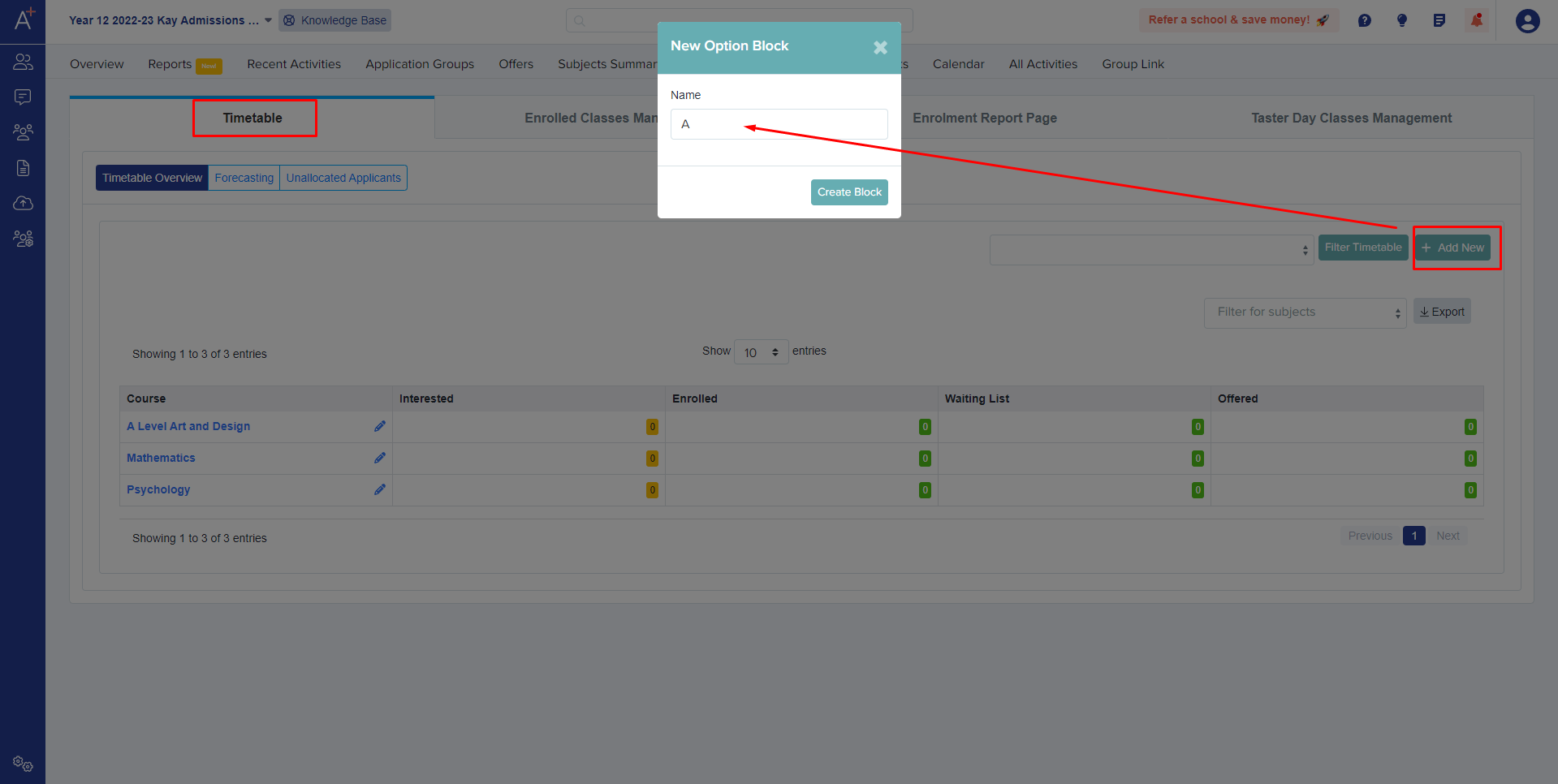
Task: Open the user management gear icon in sidebar
Action: click(23, 239)
